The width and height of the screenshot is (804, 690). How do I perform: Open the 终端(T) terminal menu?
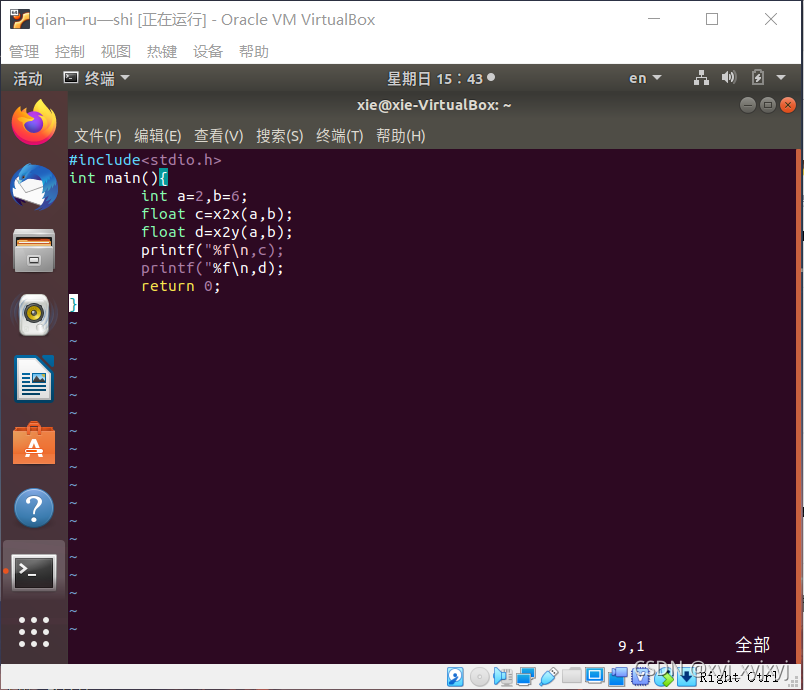tap(339, 136)
